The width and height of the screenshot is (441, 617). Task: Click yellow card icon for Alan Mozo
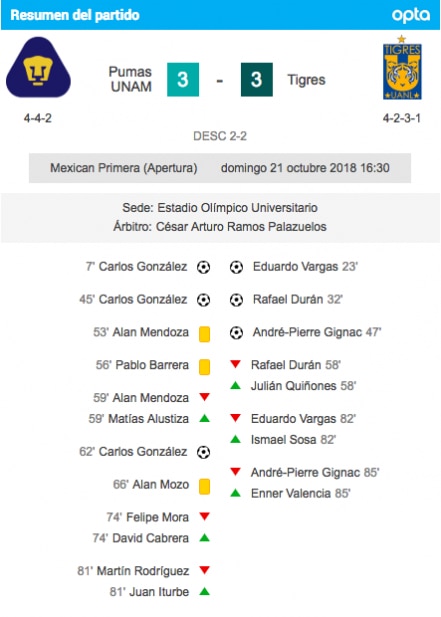[204, 486]
